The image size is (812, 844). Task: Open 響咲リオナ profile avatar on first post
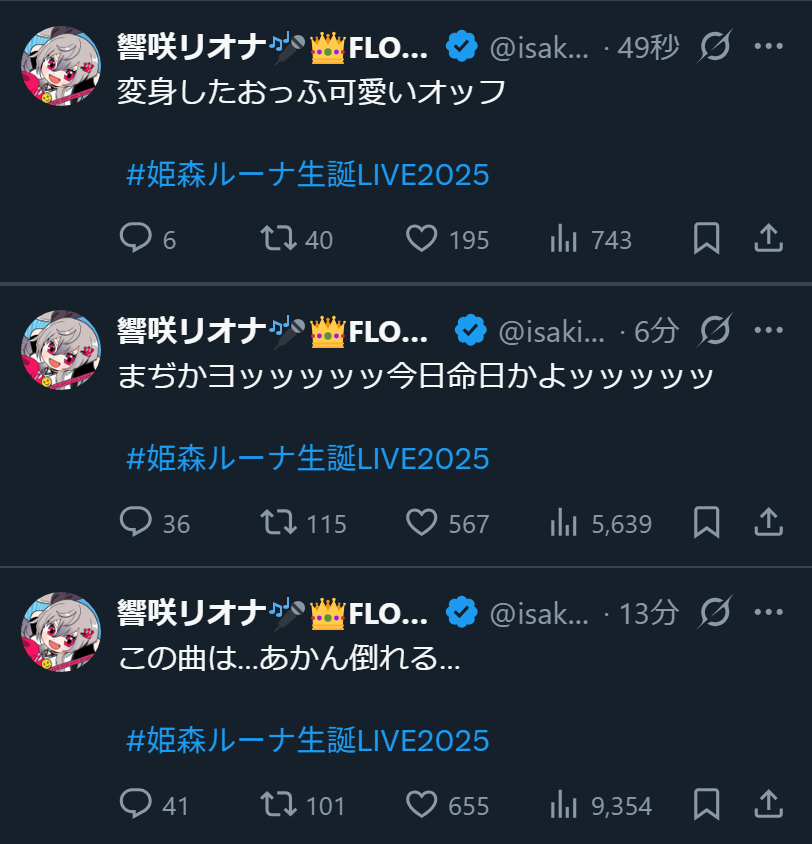point(61,66)
